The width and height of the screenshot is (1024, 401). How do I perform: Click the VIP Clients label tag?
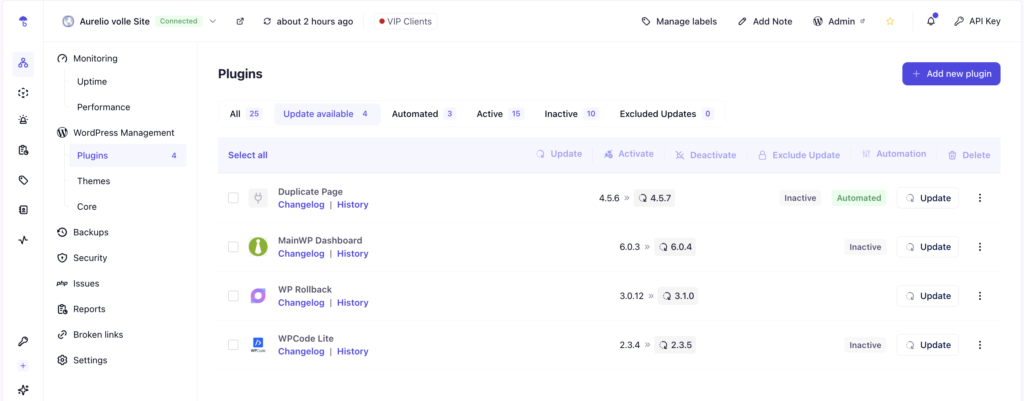click(405, 21)
